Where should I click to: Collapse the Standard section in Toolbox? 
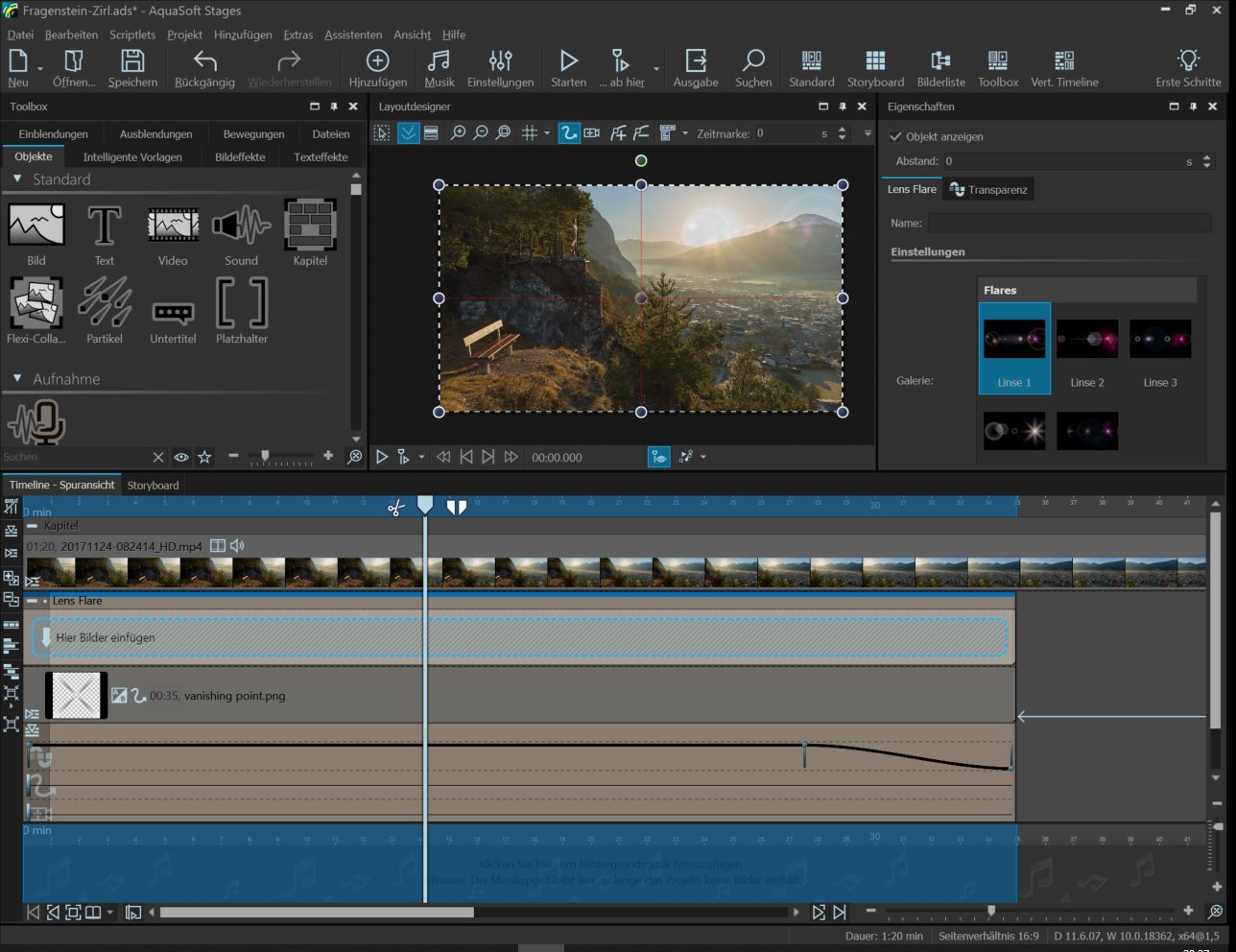point(17,179)
